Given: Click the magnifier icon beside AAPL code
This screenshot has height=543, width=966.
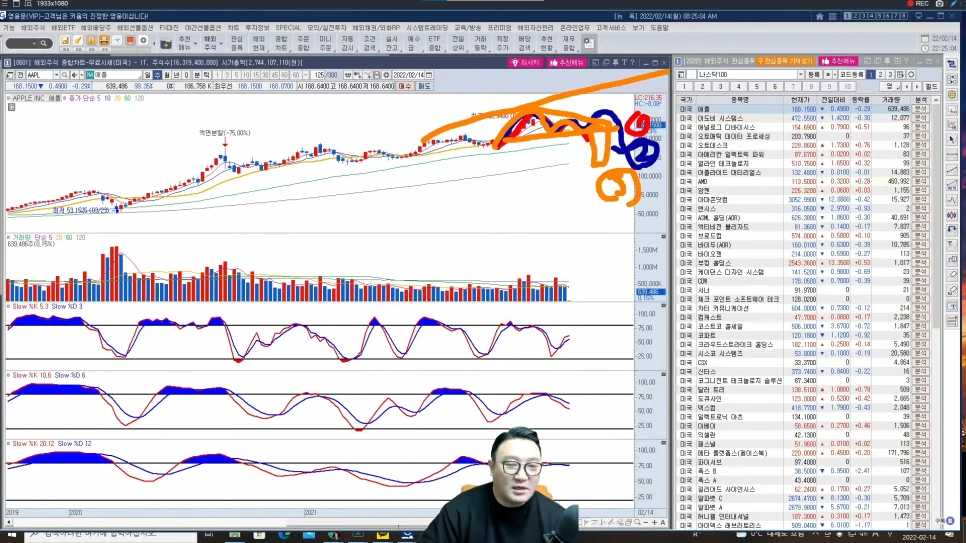Looking at the screenshot, I should [65, 75].
